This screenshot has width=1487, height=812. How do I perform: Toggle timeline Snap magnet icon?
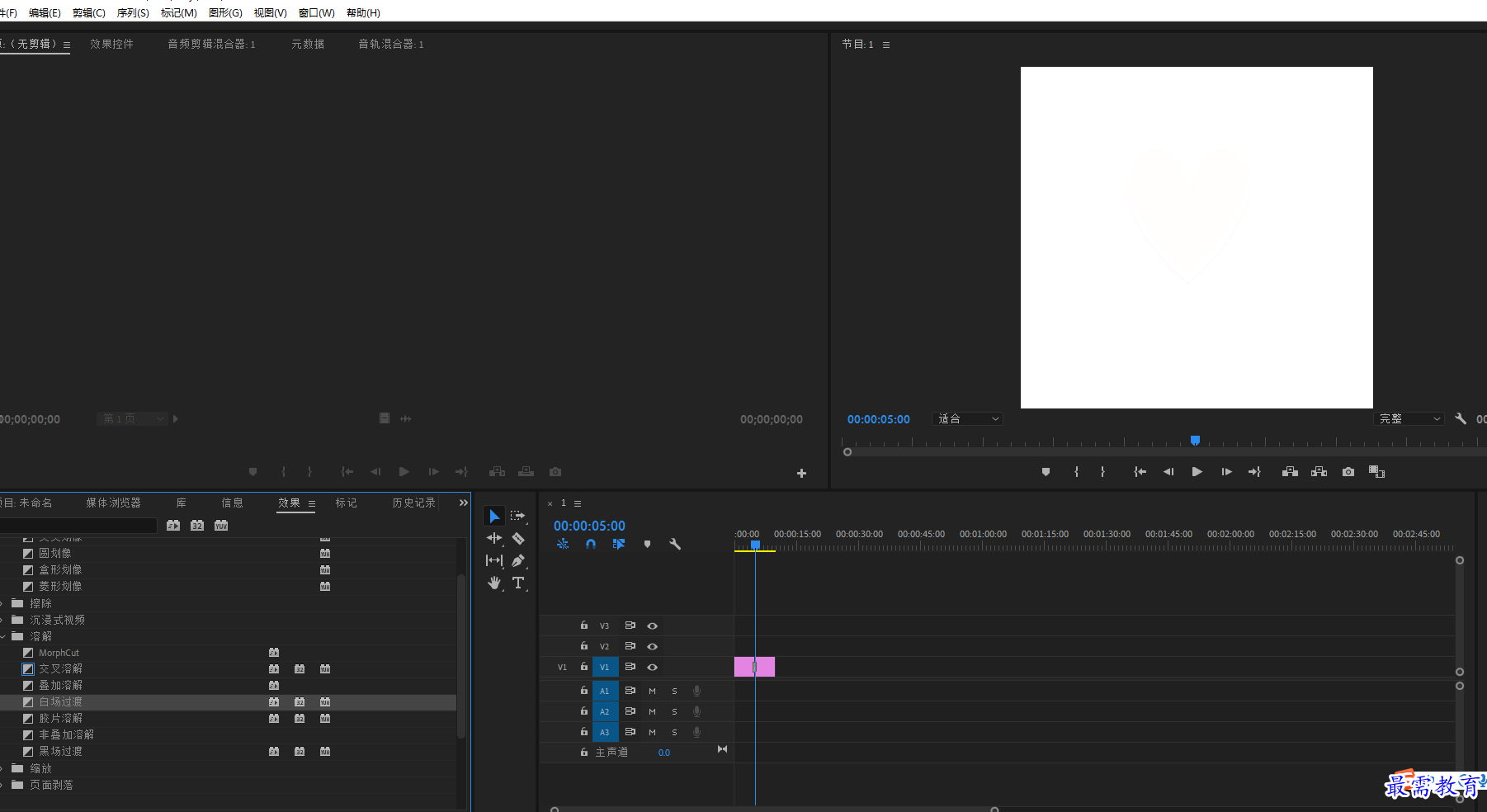coord(591,544)
